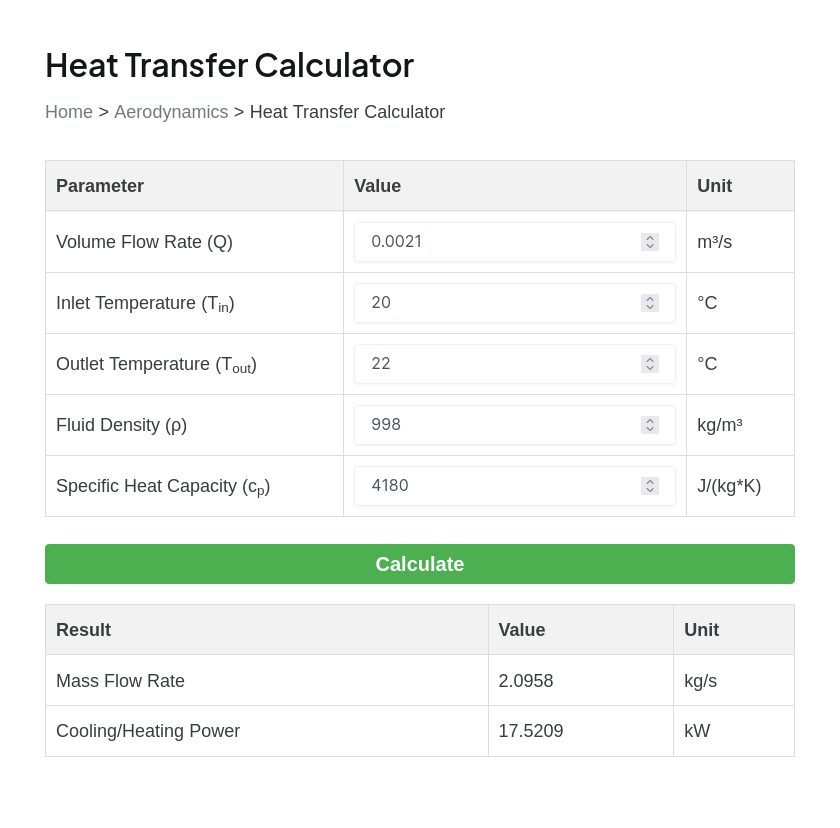Decrement the Fluid Density value
The height and width of the screenshot is (828, 840).
pos(650,429)
